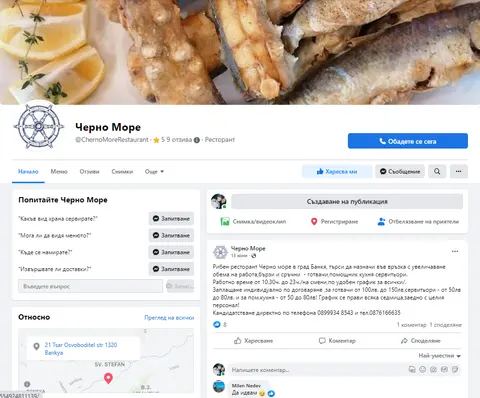Click Снимка/видеоклип option
Screen dimensions: 480x398
(253, 222)
